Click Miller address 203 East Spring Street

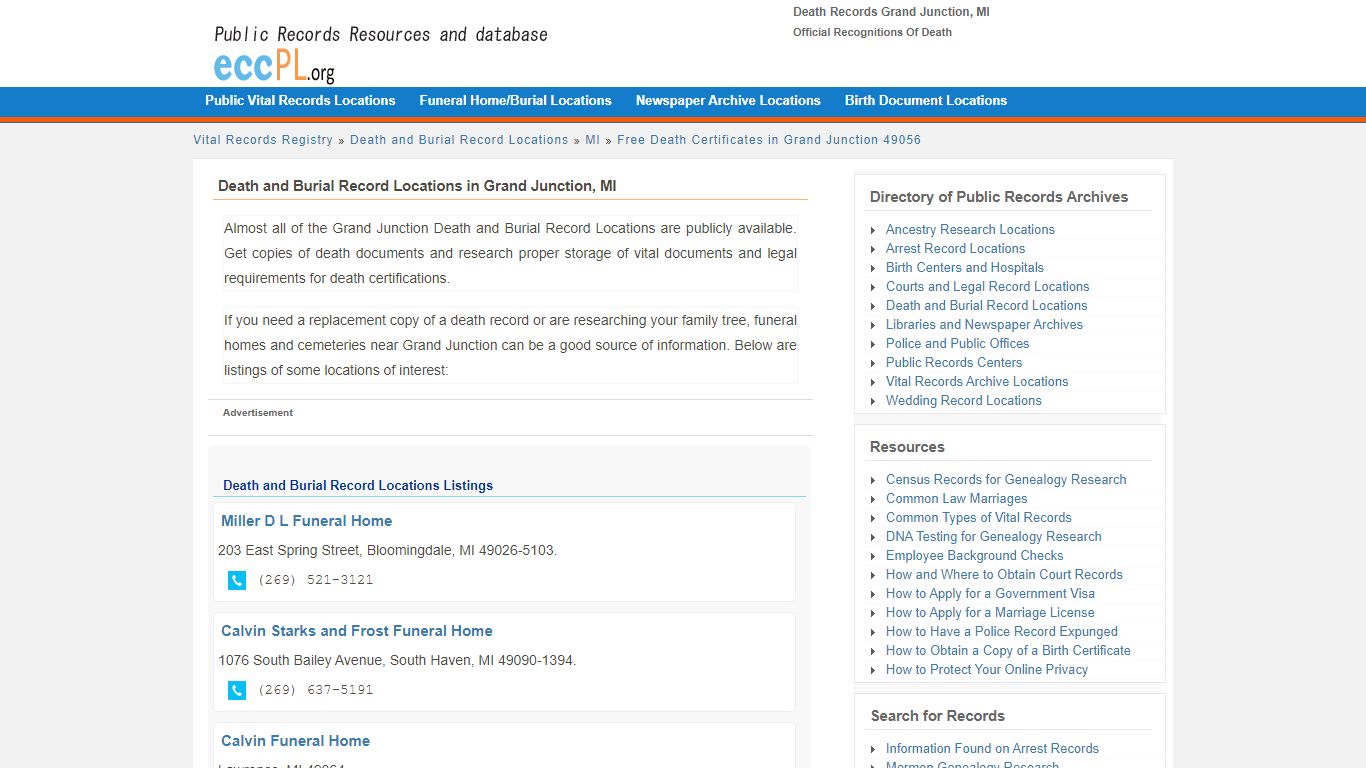pos(387,550)
